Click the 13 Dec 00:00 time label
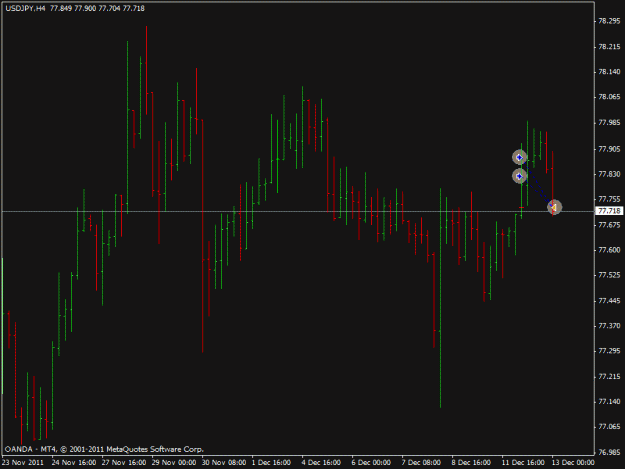The height and width of the screenshot is (469, 625). [x=573, y=462]
